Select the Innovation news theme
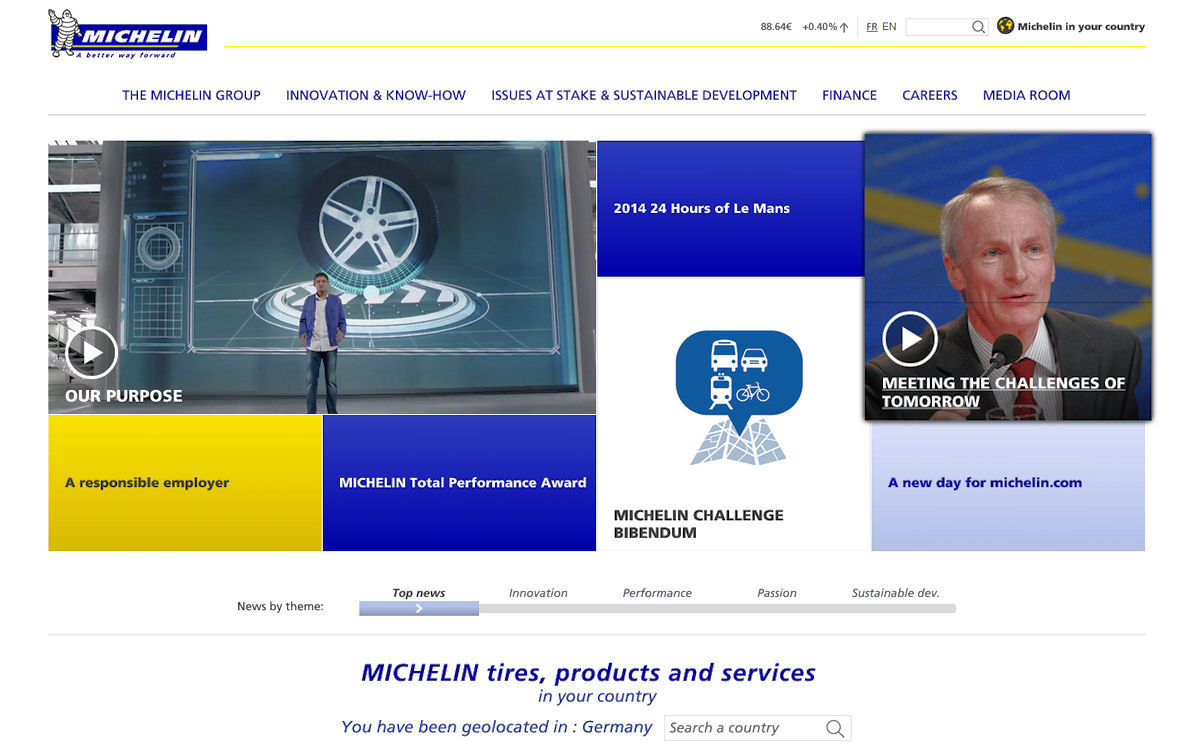The height and width of the screenshot is (745, 1200). click(538, 593)
